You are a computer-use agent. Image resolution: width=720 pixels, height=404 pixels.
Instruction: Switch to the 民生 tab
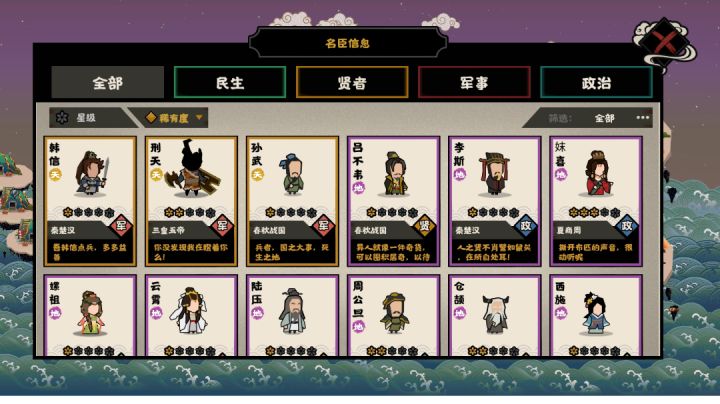(230, 83)
